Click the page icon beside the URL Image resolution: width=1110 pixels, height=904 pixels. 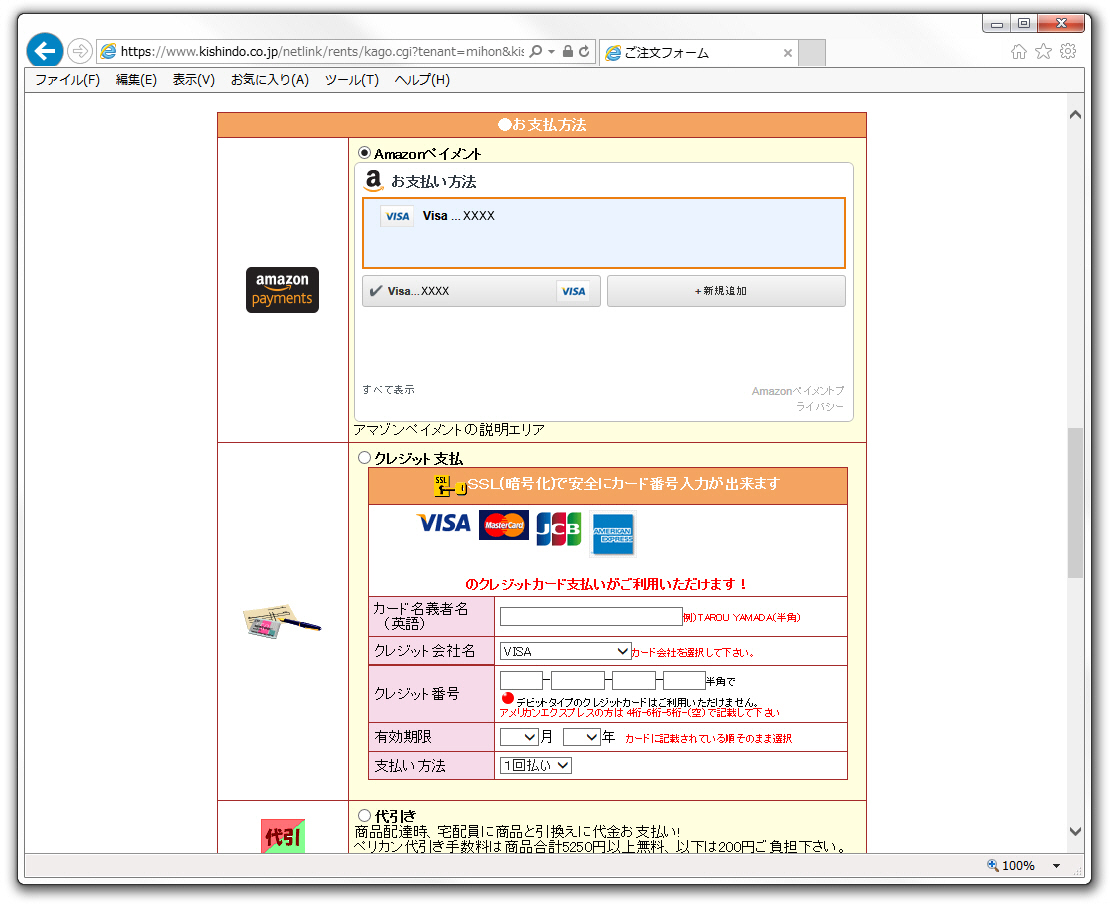[108, 51]
